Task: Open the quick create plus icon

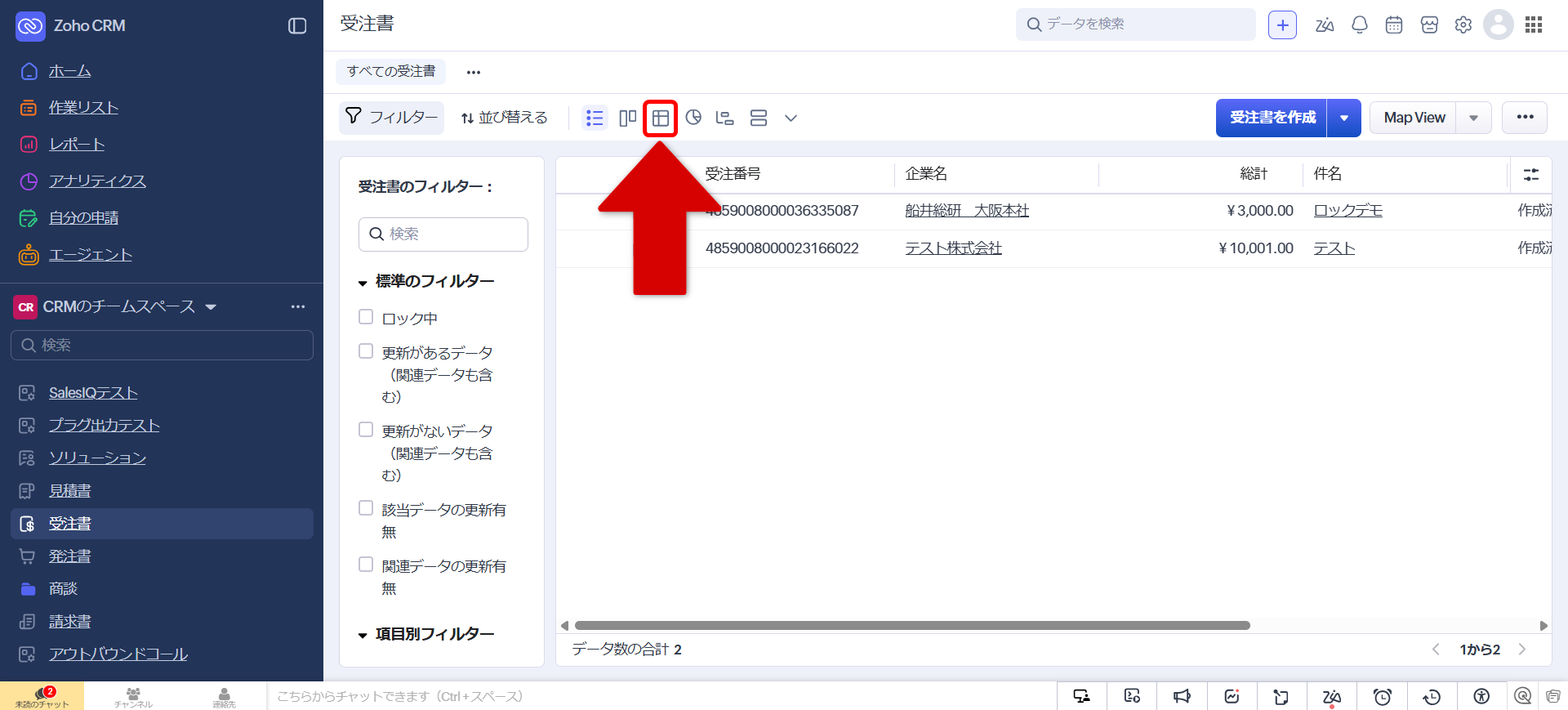Action: tap(1282, 25)
